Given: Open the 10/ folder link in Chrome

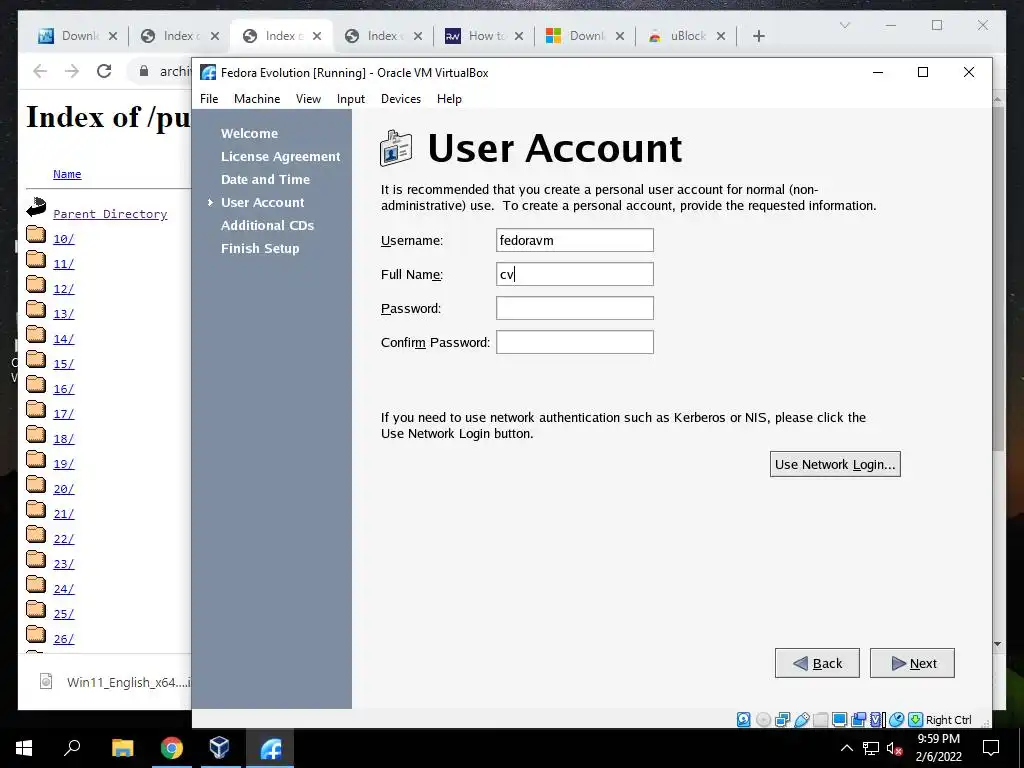Looking at the screenshot, I should pyautogui.click(x=63, y=238).
